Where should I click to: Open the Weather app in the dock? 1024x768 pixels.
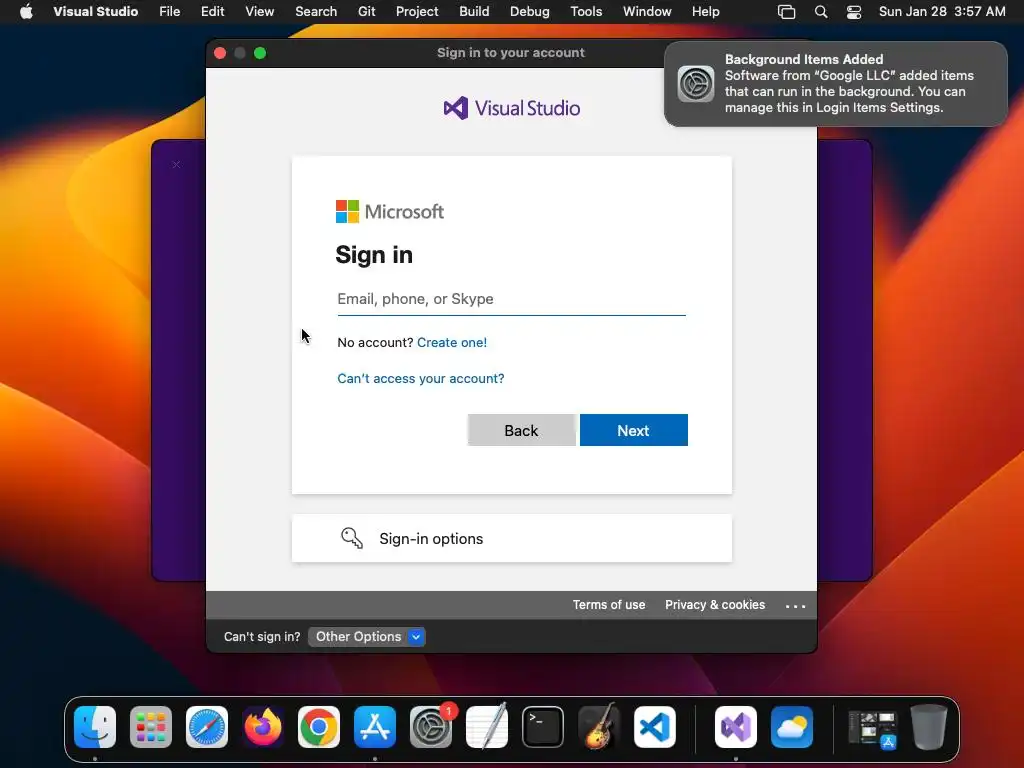pyautogui.click(x=792, y=727)
